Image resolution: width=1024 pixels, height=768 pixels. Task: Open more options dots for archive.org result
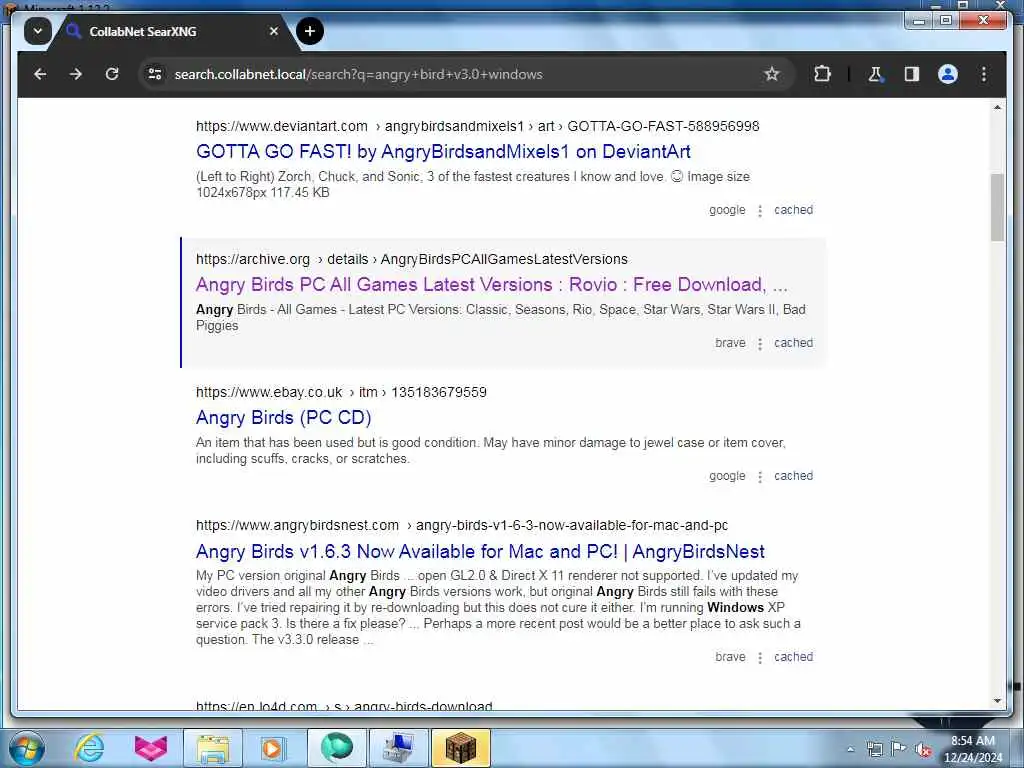point(760,344)
